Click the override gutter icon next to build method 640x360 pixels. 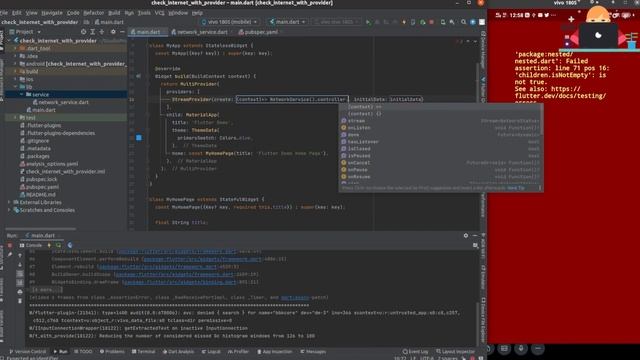coord(138,76)
